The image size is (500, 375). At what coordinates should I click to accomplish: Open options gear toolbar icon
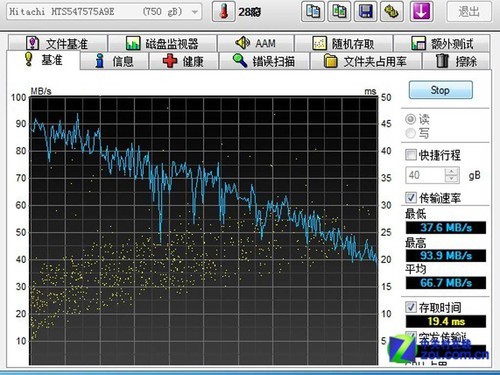click(x=392, y=12)
